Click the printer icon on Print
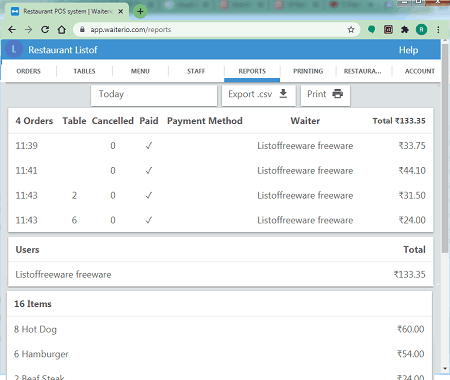Screen dimensions: 450x380 [x=337, y=94]
